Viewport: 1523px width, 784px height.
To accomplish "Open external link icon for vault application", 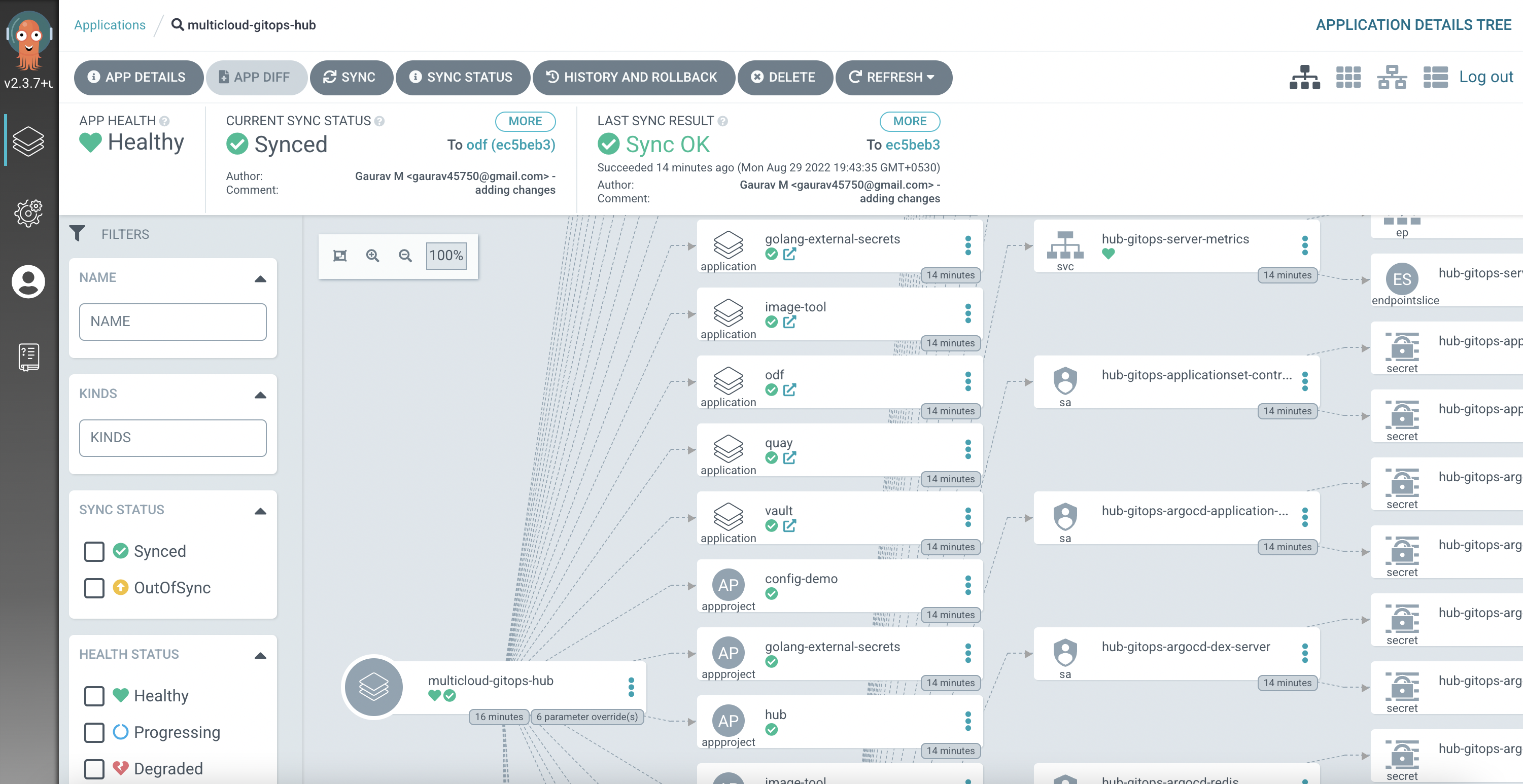I will [790, 526].
